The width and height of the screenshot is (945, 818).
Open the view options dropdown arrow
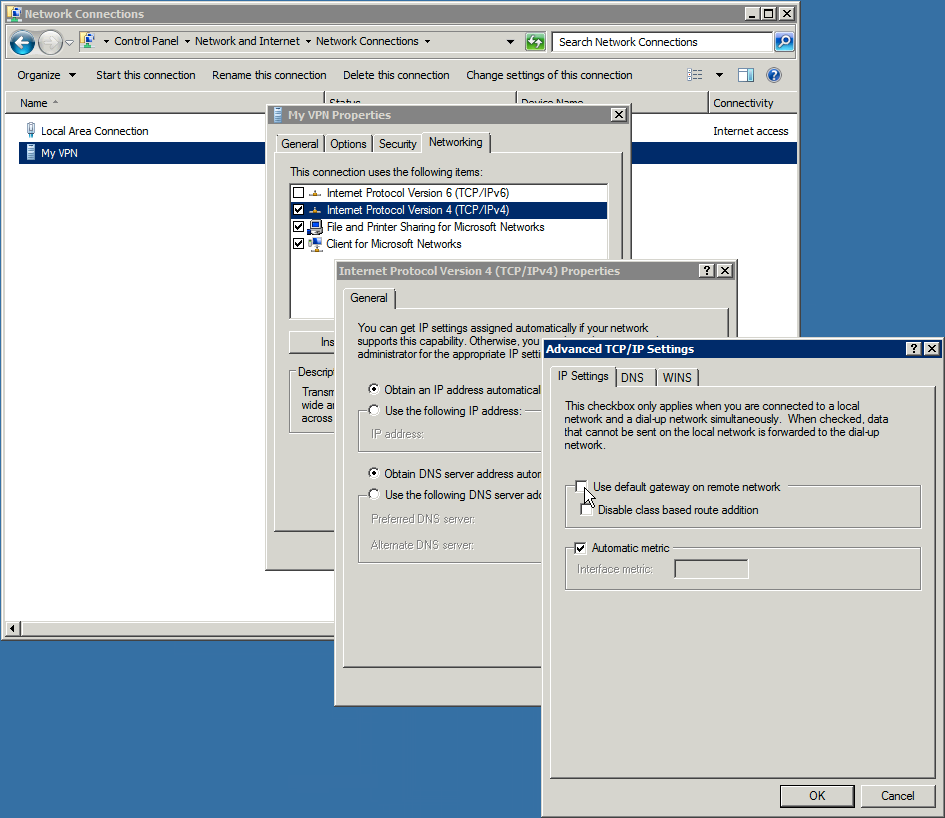[x=719, y=75]
